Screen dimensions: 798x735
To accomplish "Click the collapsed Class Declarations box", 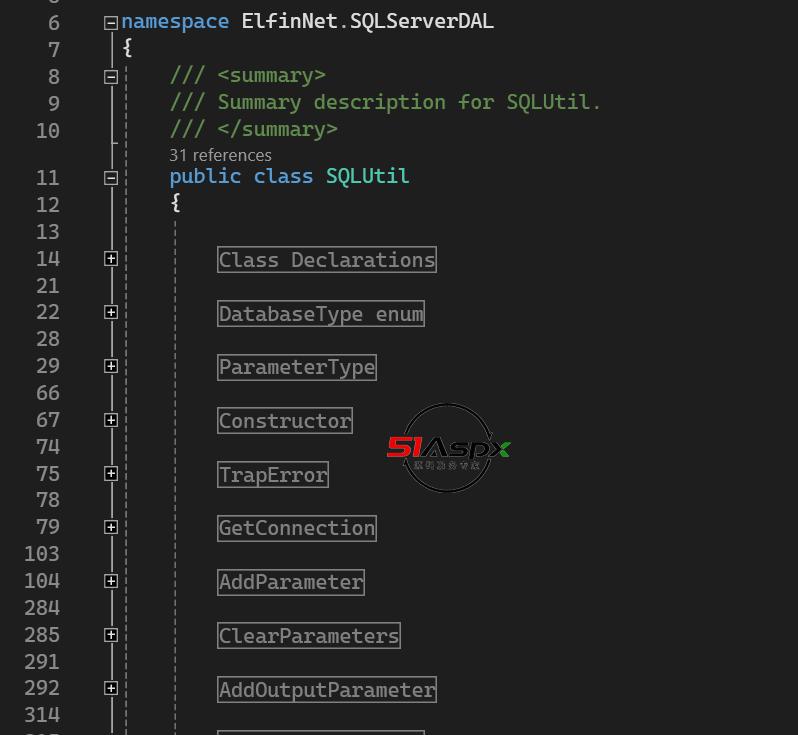I will tap(327, 260).
